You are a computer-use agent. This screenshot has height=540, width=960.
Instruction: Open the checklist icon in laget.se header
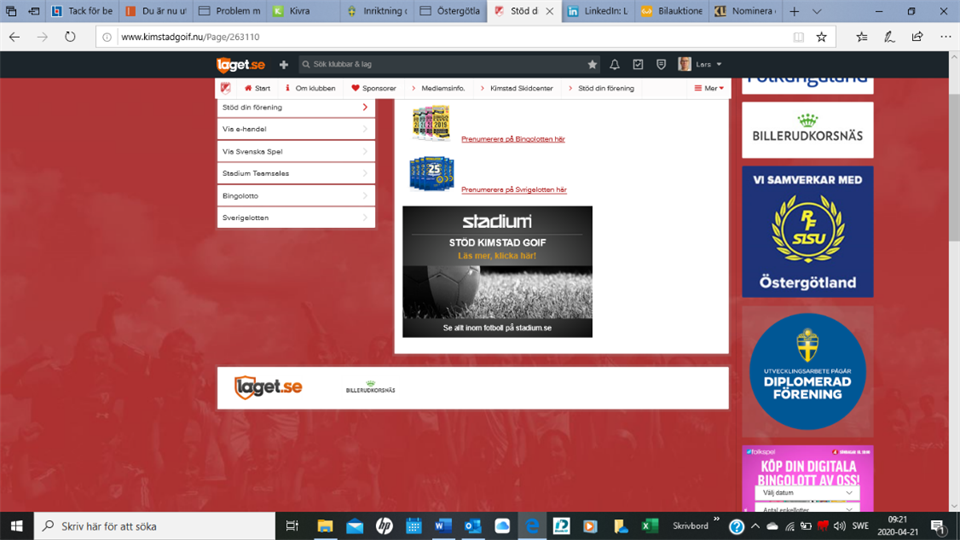point(638,64)
